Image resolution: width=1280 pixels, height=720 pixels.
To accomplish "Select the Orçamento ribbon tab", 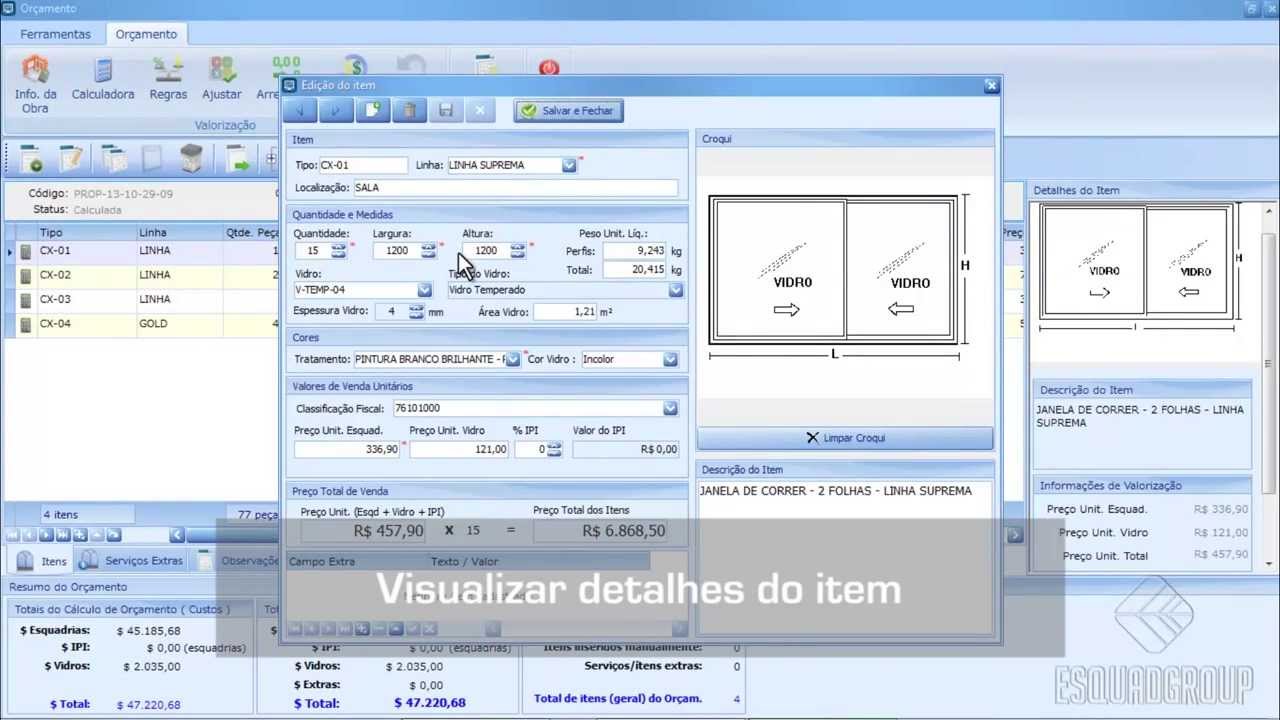I will click(x=146, y=34).
